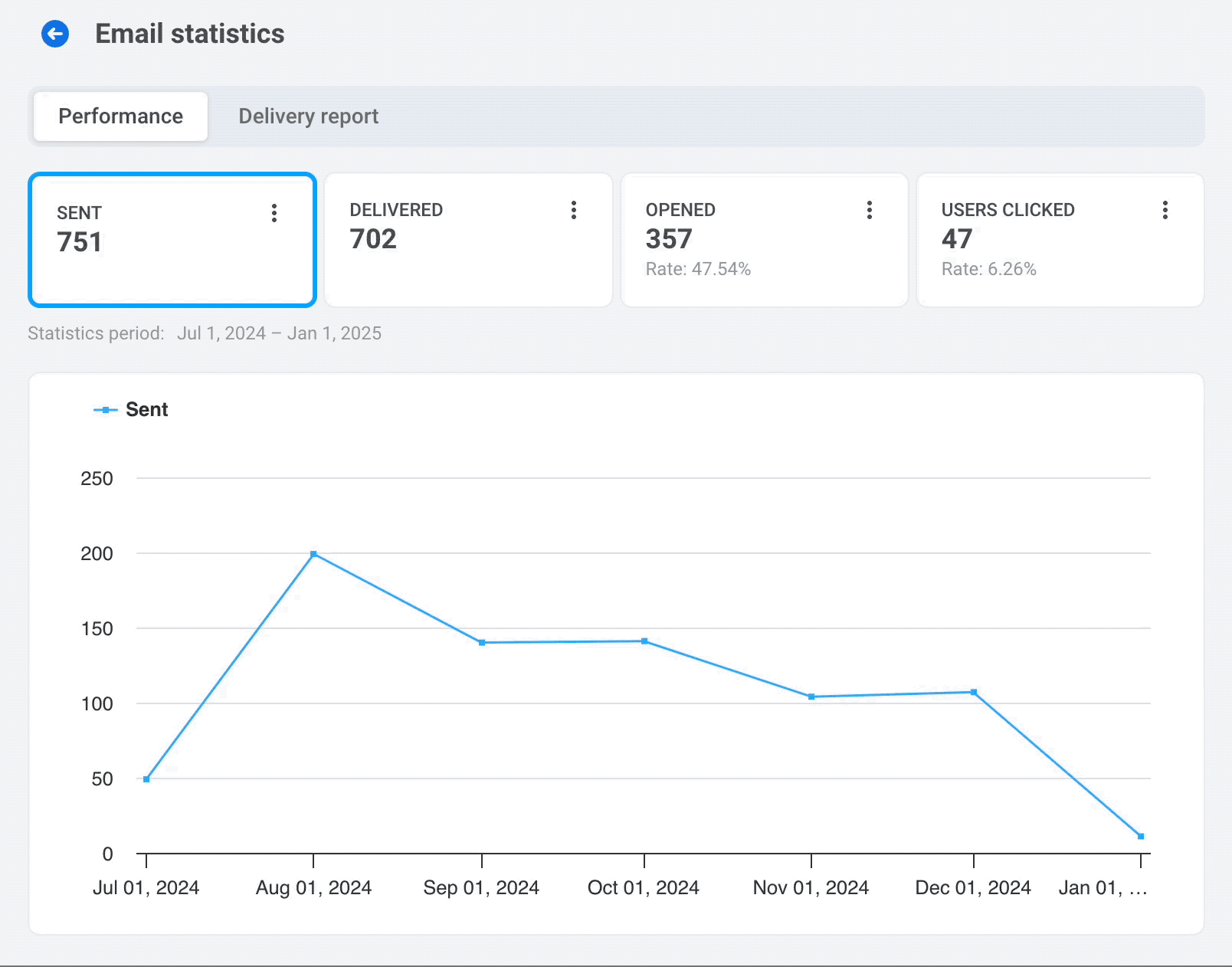The height and width of the screenshot is (967, 1232).
Task: Click the blue back arrow icon
Action: (x=55, y=34)
